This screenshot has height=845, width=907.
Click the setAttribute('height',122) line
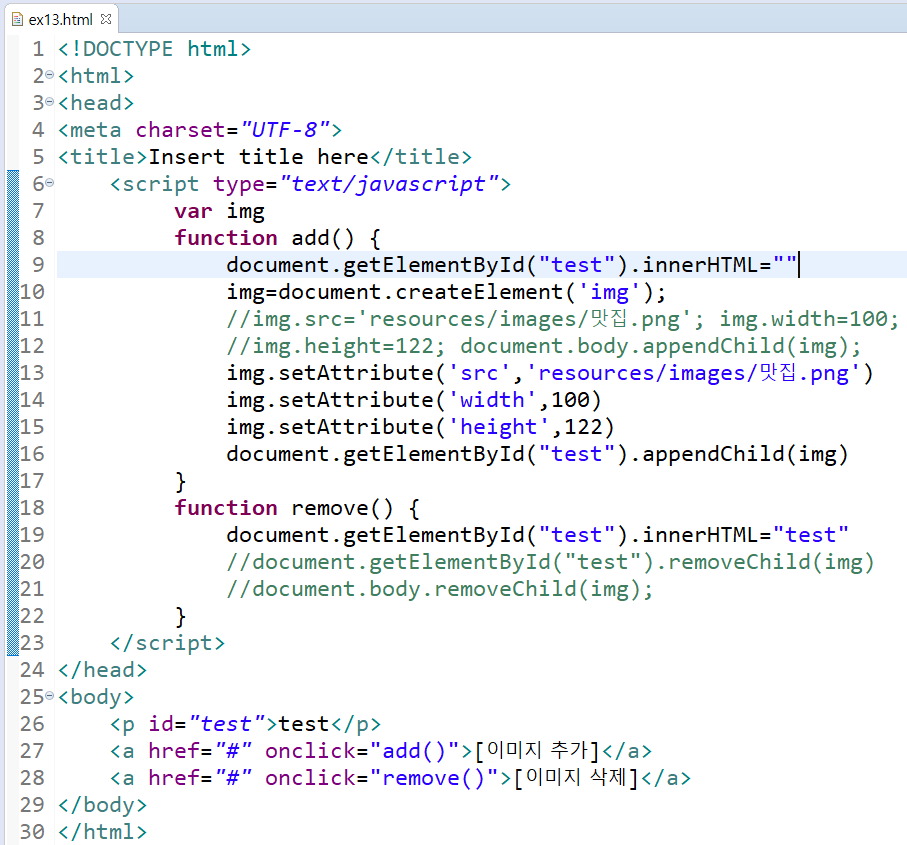421,427
